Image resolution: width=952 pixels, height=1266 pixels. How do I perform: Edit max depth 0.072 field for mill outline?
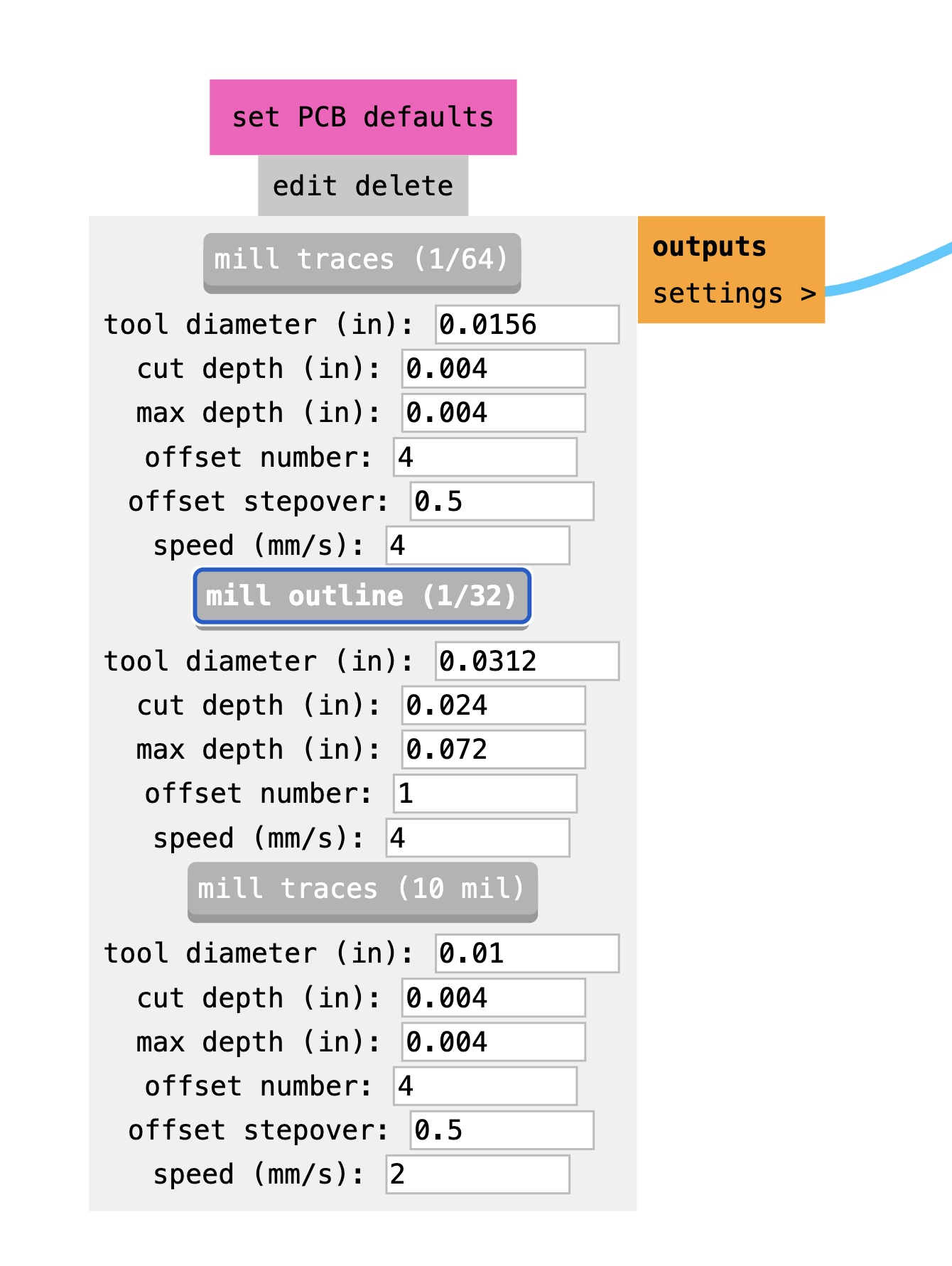point(494,750)
